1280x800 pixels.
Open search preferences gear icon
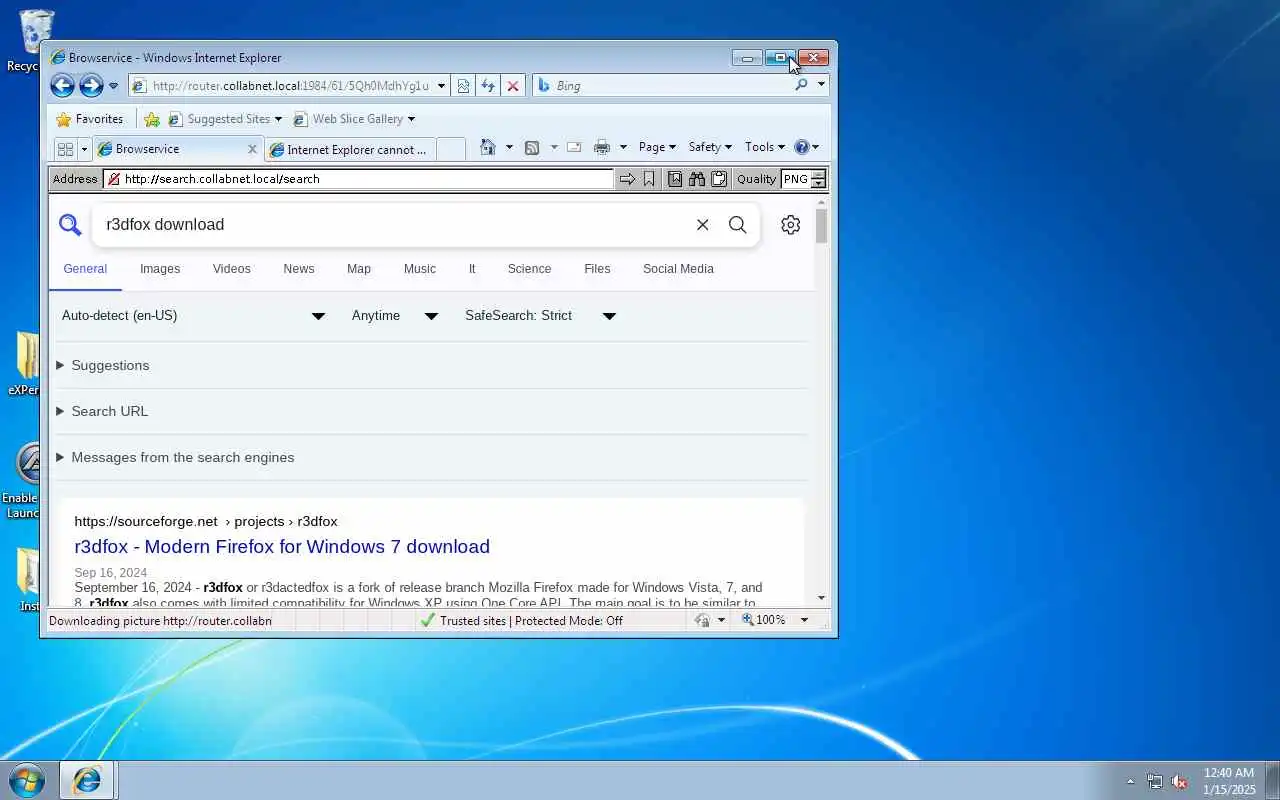click(791, 225)
